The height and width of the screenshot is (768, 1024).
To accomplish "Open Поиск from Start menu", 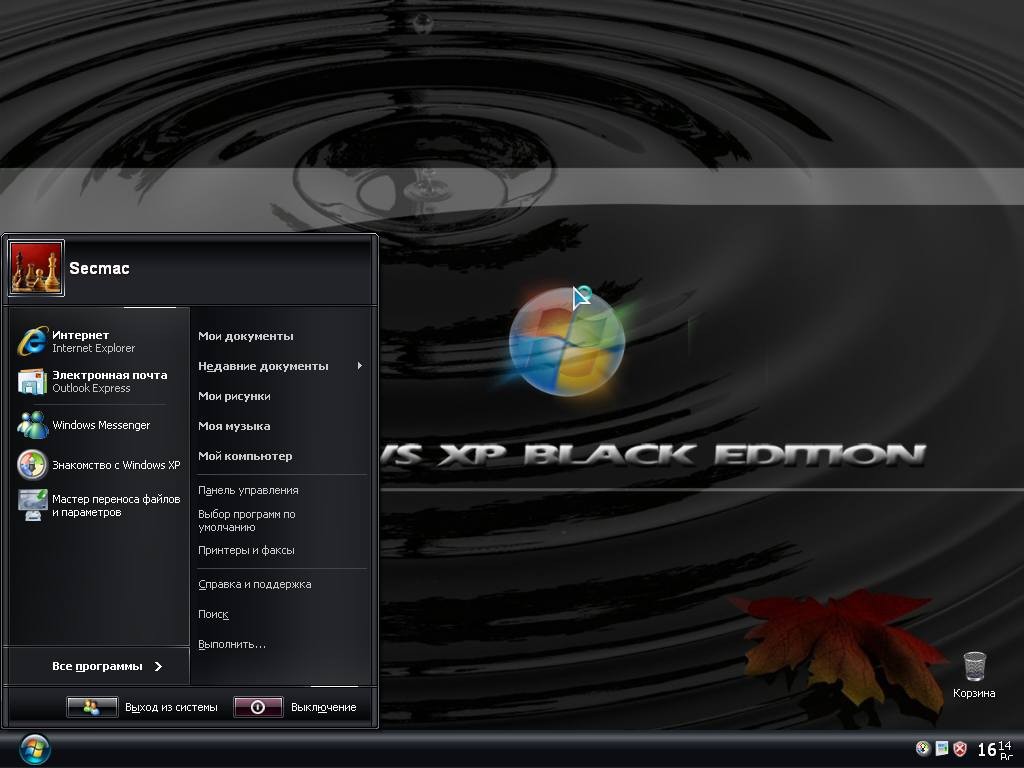I will (214, 615).
